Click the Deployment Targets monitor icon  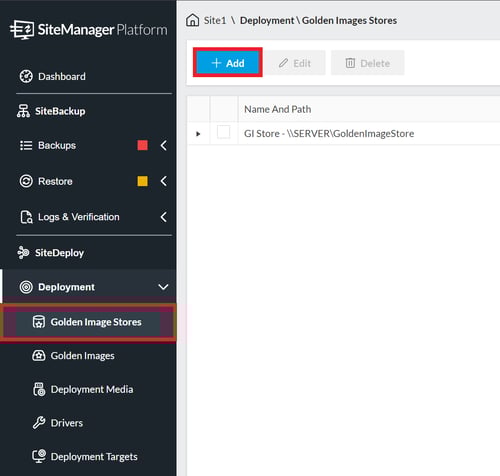click(39, 456)
